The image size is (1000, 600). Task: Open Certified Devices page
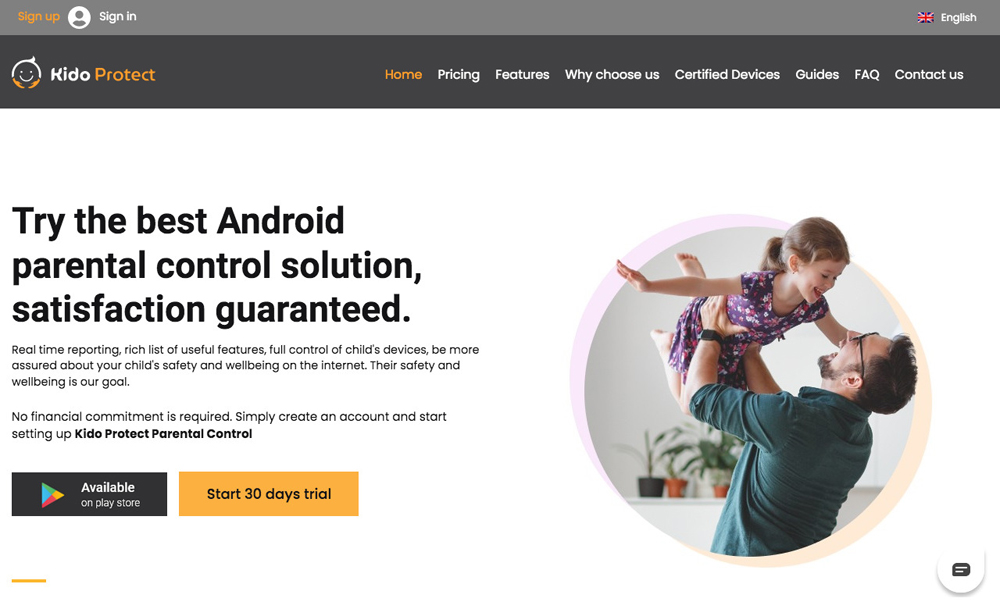(x=727, y=75)
